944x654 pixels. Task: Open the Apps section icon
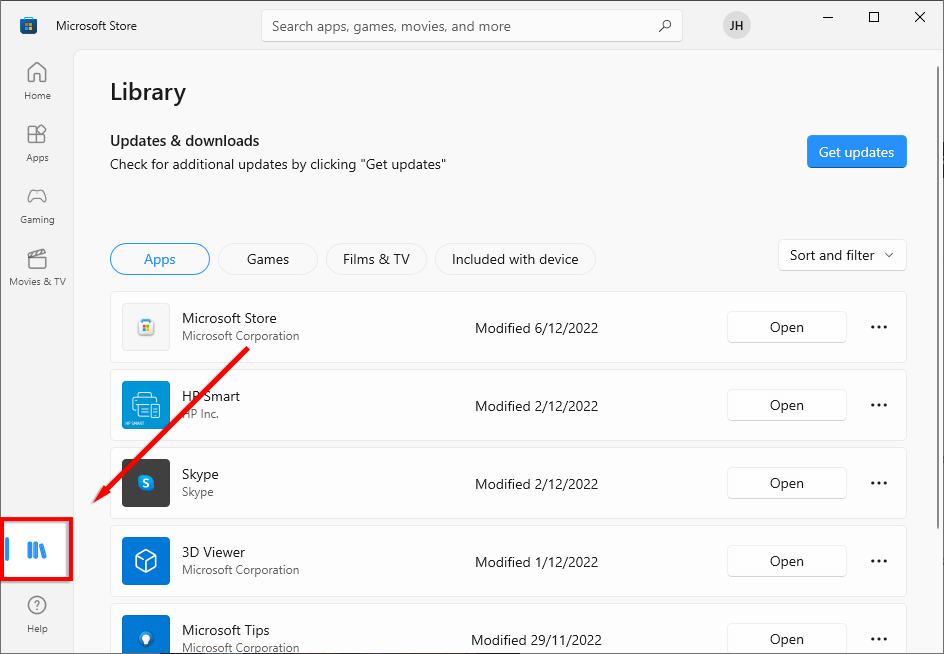tap(37, 143)
